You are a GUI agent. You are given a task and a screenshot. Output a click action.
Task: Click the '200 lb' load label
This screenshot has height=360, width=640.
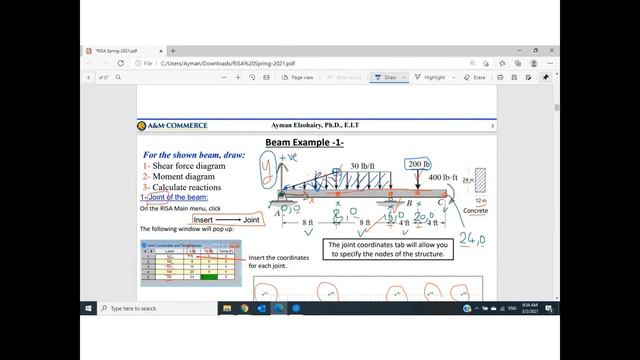click(x=419, y=164)
